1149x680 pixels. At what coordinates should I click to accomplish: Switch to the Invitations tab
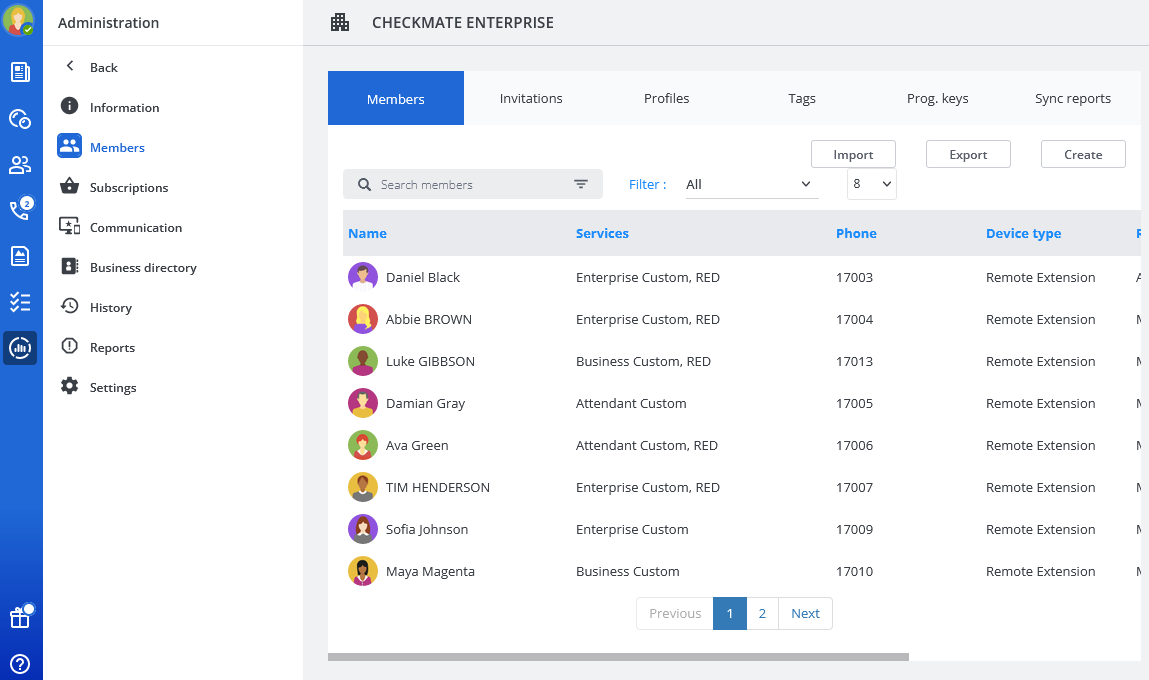pyautogui.click(x=531, y=98)
